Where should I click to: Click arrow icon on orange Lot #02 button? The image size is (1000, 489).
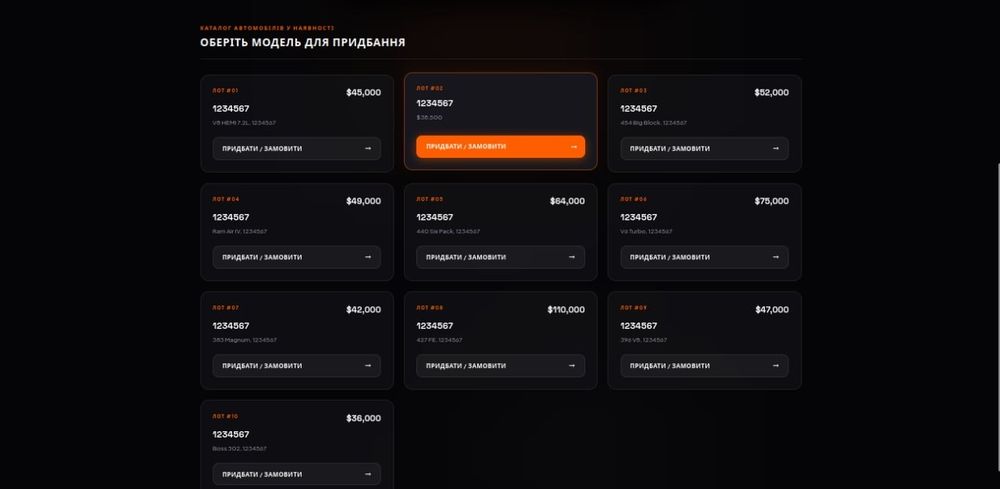click(573, 147)
